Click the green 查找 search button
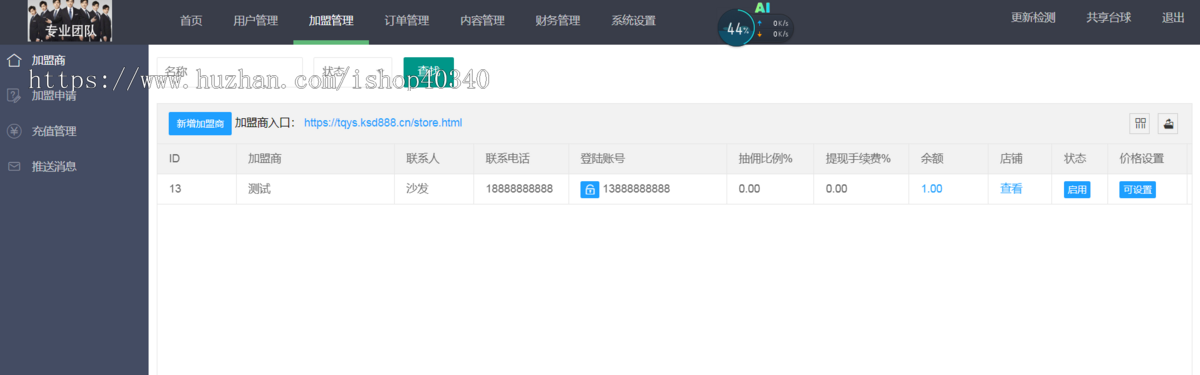Viewport: 1200px width, 375px height. click(428, 72)
